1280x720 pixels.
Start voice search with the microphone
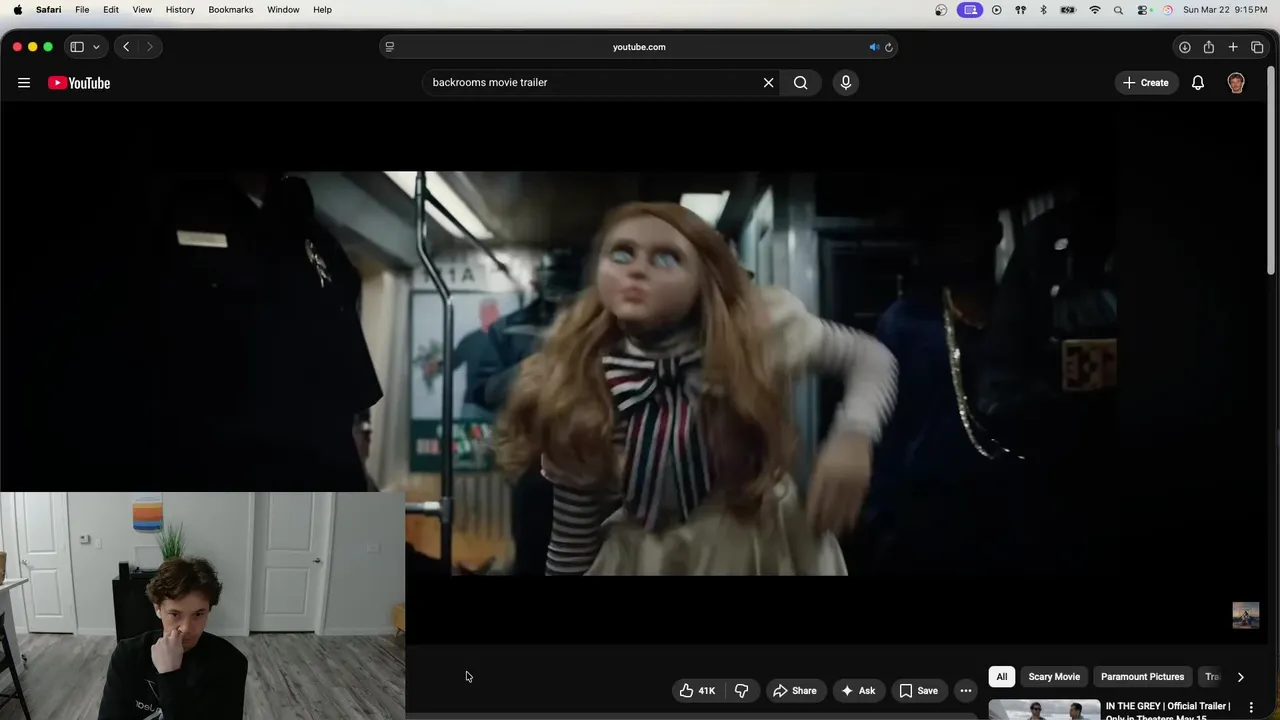tap(846, 83)
